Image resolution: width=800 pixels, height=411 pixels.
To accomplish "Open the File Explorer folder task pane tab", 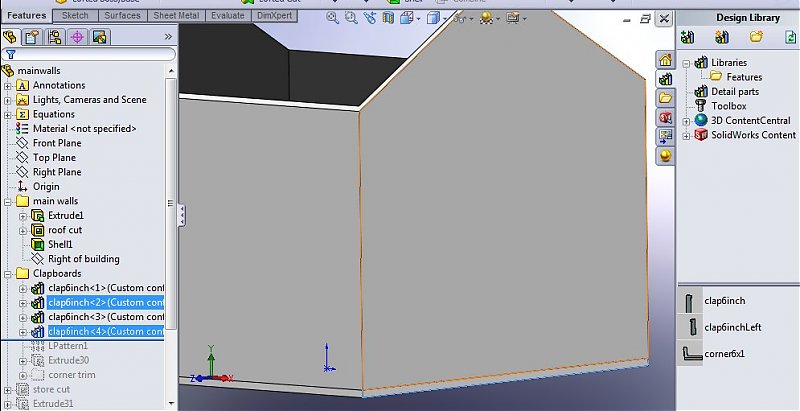I will pyautogui.click(x=665, y=97).
